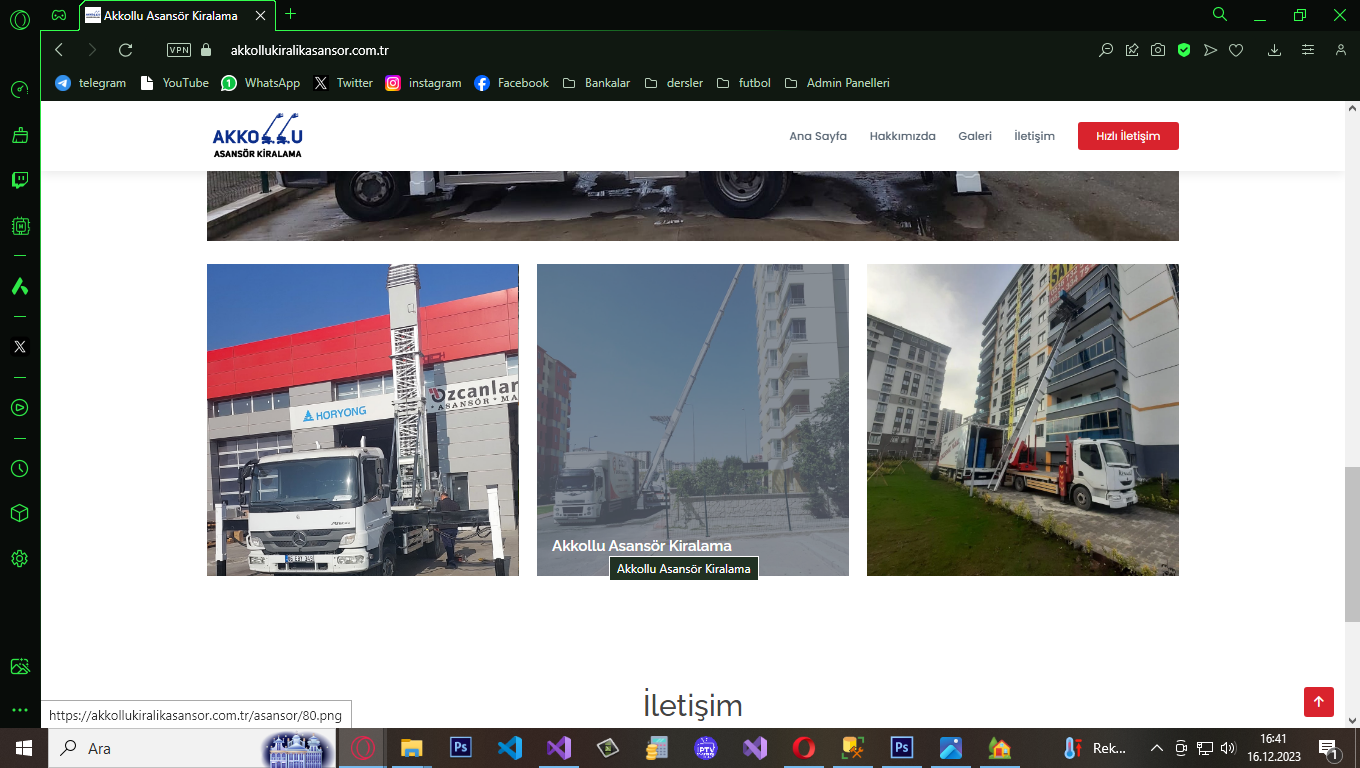Go to the Hakkımızda menu item
1360x768 pixels.
point(902,136)
